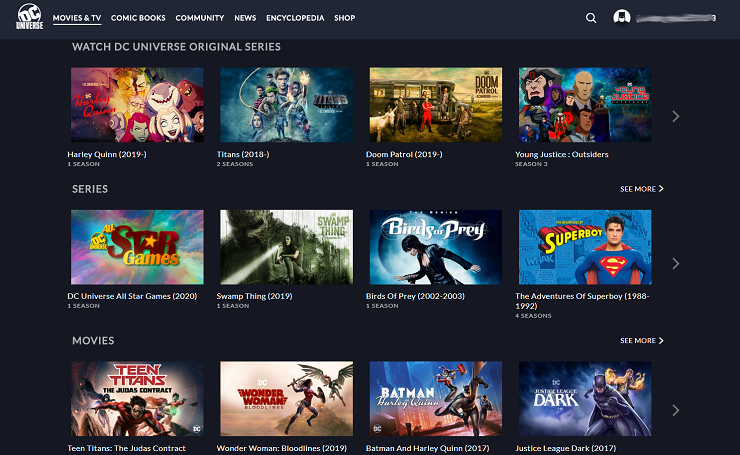Click the 'Movies' section heading
Image resolution: width=740 pixels, height=455 pixels.
point(93,341)
